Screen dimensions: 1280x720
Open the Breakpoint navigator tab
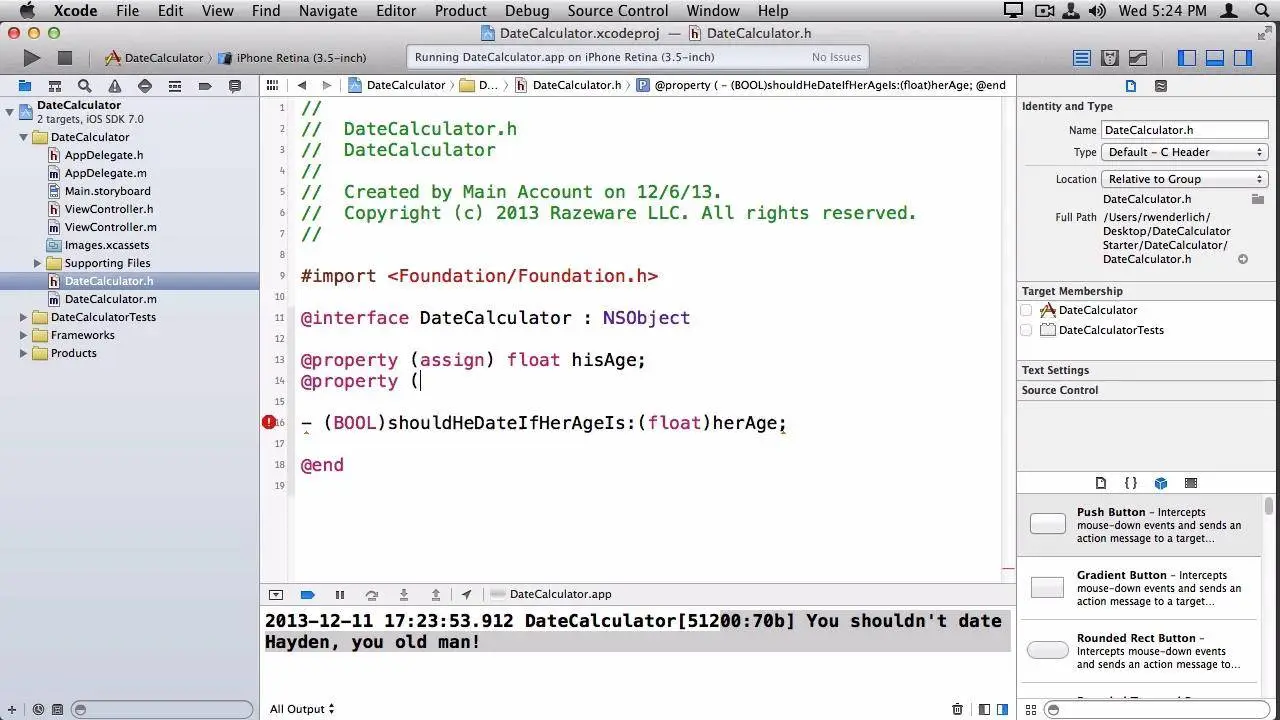click(205, 86)
